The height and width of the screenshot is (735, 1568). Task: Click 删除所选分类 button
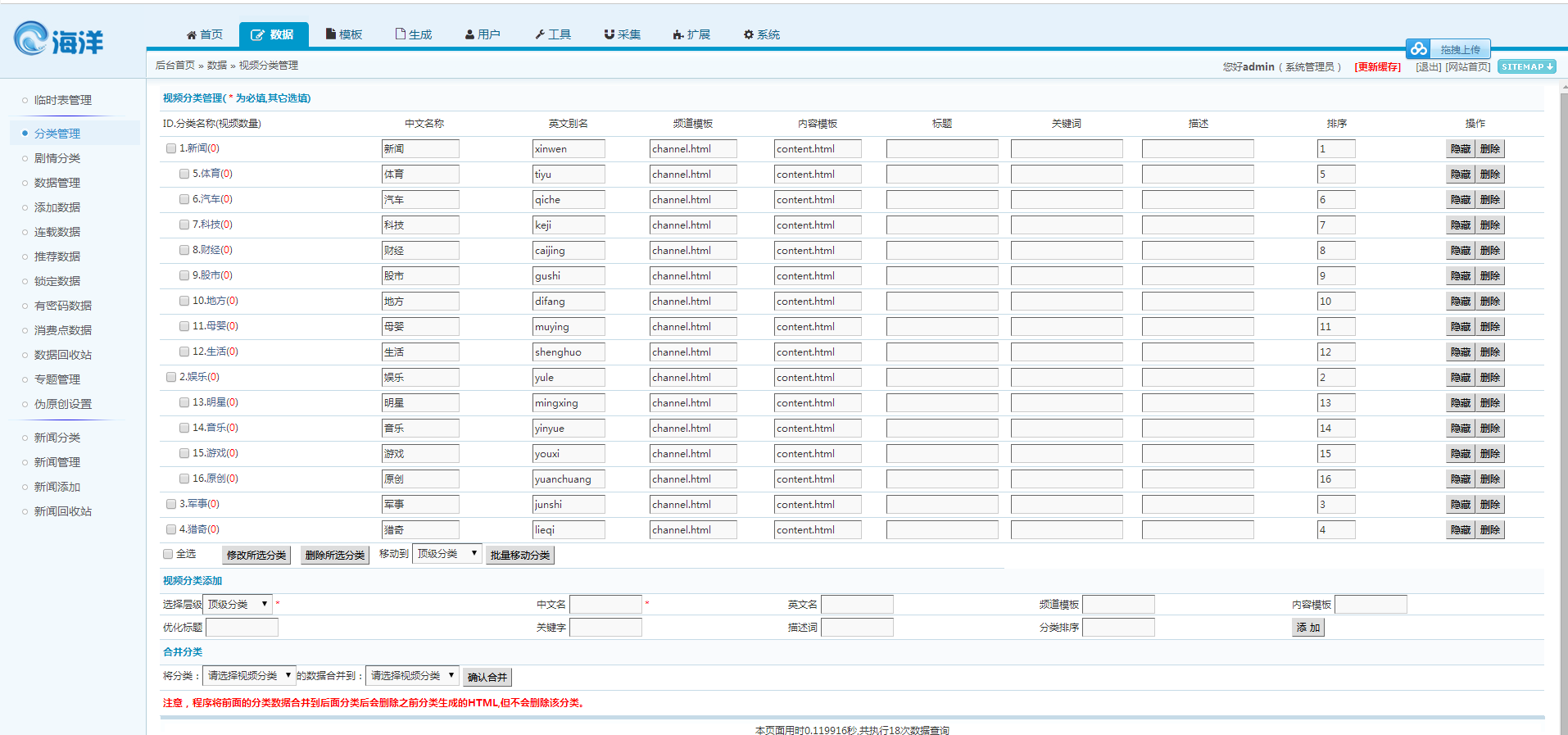[335, 555]
